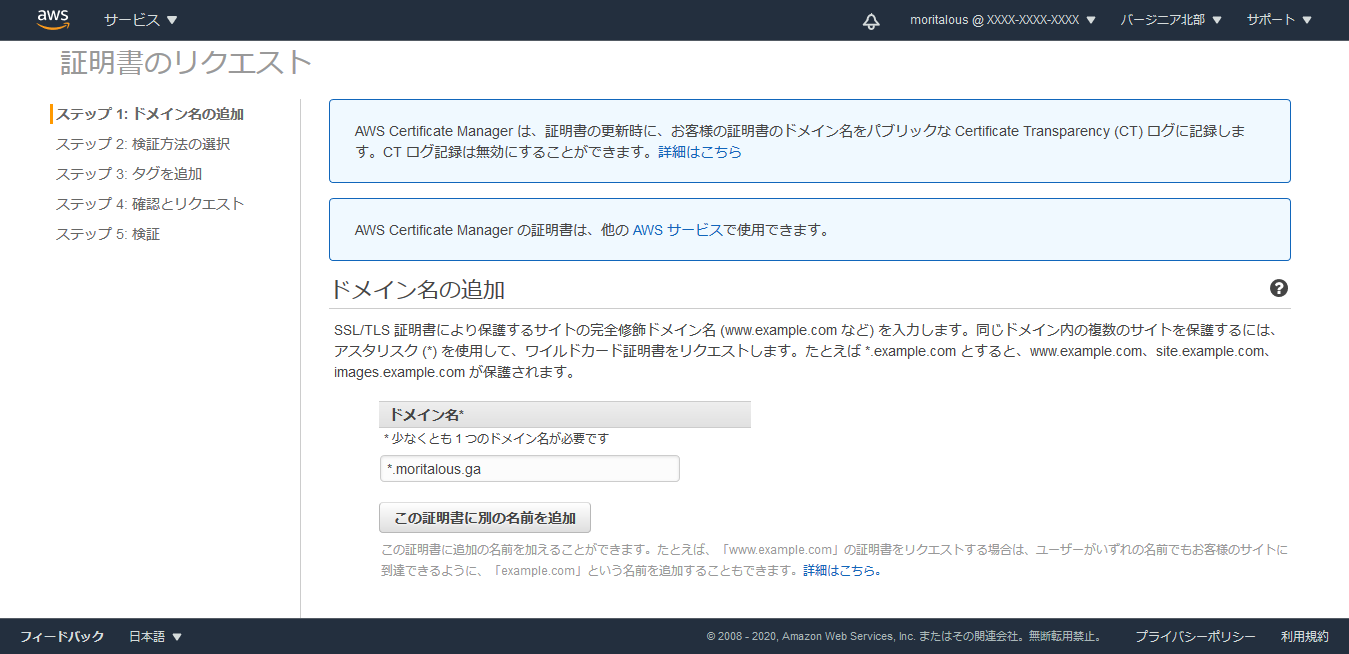Go to ステップ 2: 検証方法の選択
Screen dimensions: 1349x654
coord(143,144)
